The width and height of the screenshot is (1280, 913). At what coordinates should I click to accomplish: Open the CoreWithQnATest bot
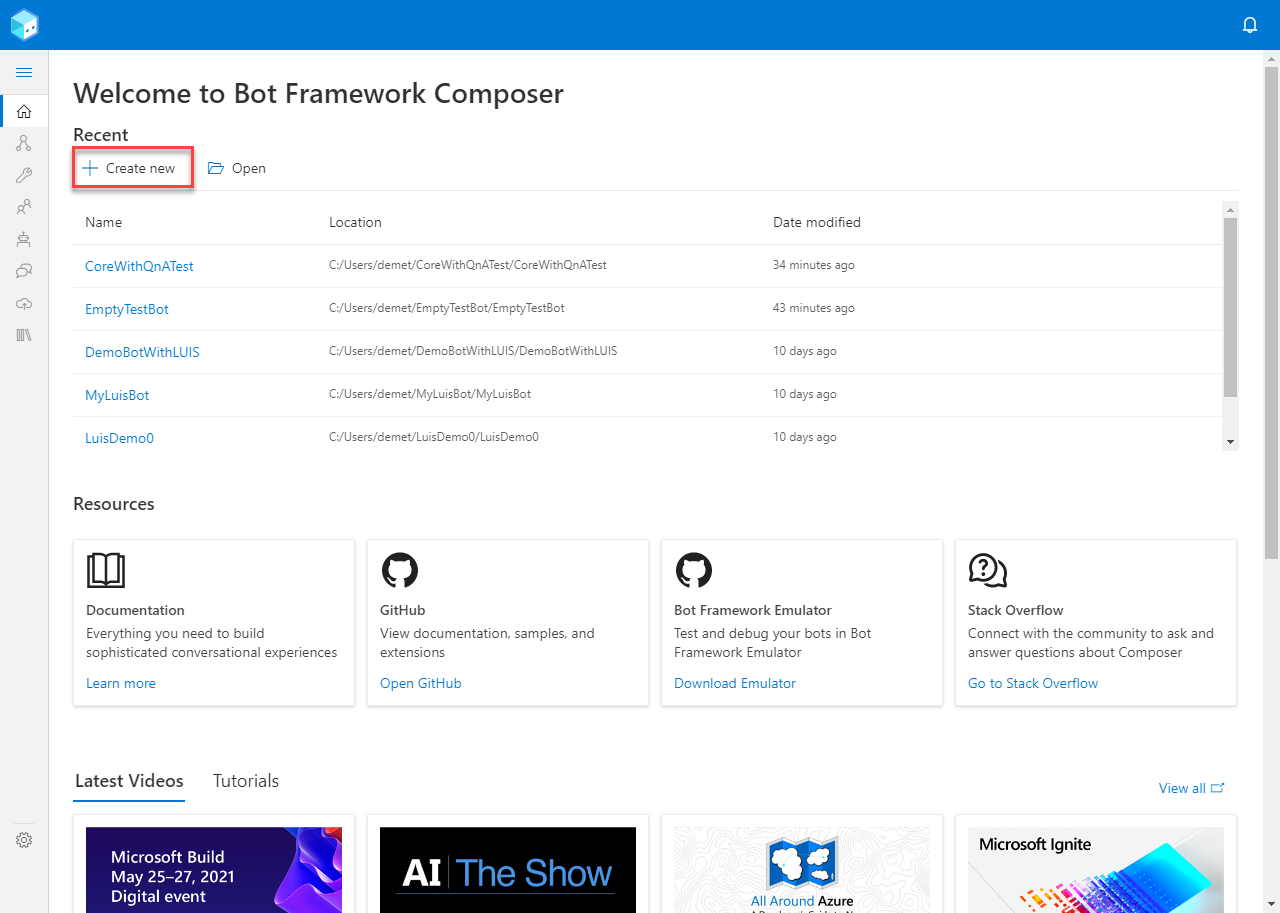click(x=139, y=266)
